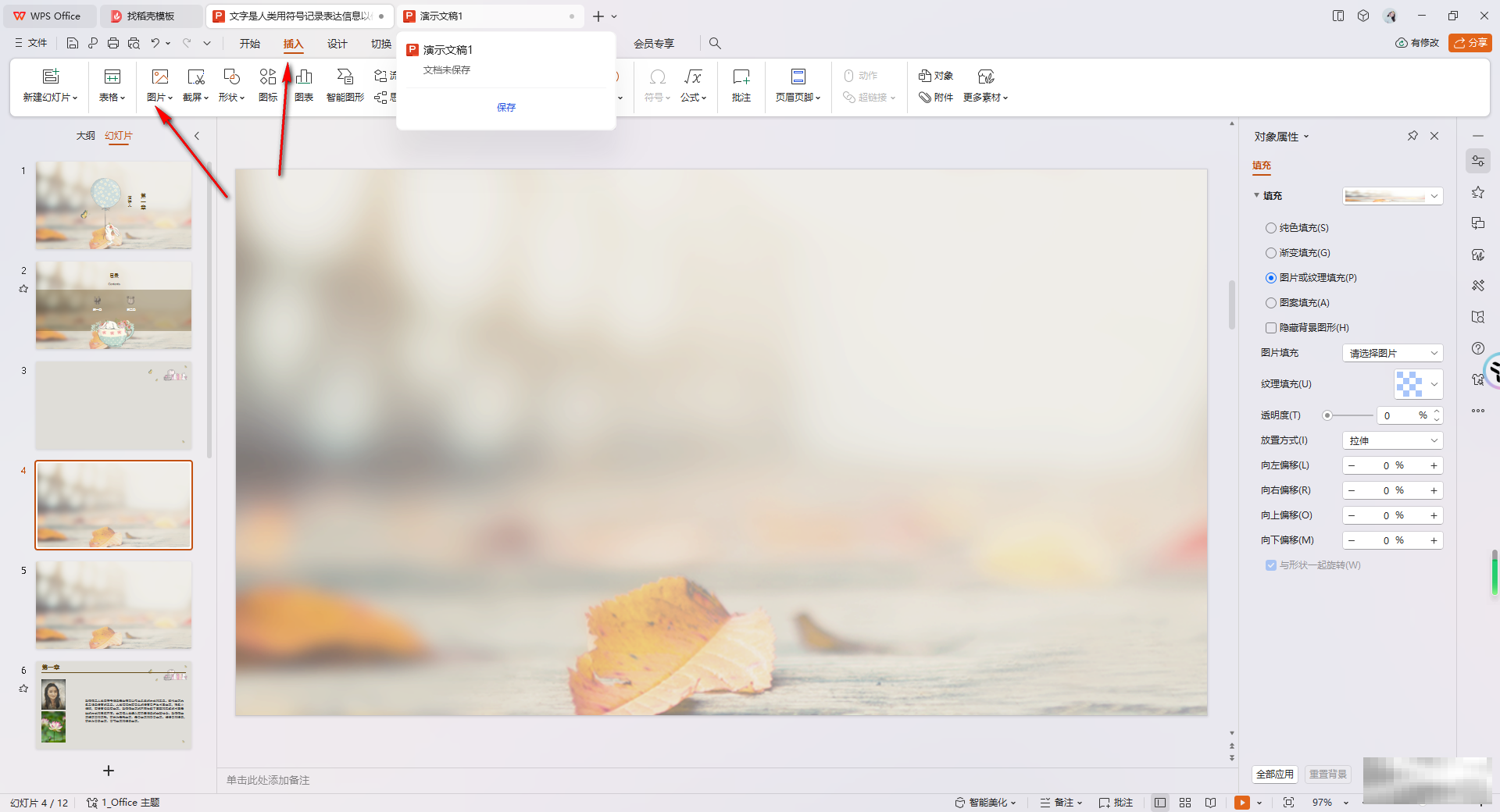Insert an Object (对象)
The width and height of the screenshot is (1500, 812).
coord(936,76)
